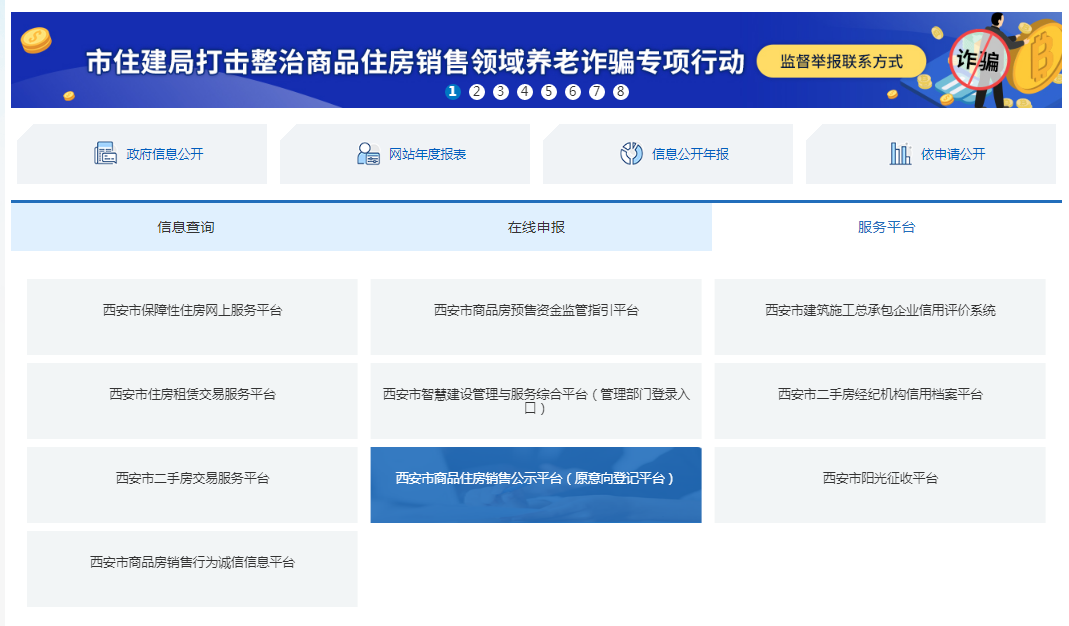Click the 监督举报联系方式 yellow button
1069x626 pixels.
(841, 61)
